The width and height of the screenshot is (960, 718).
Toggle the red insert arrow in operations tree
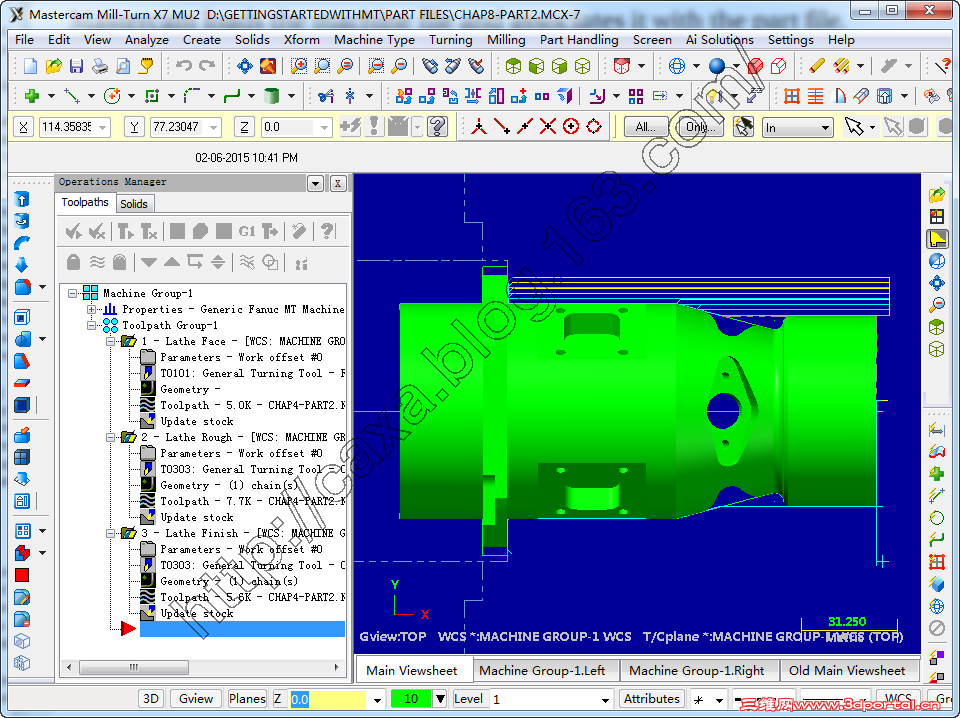pyautogui.click(x=128, y=629)
